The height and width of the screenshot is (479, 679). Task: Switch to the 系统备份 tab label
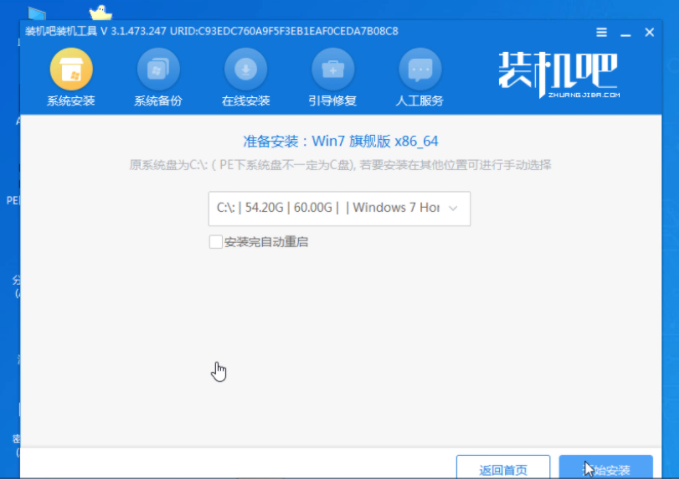[x=158, y=101]
